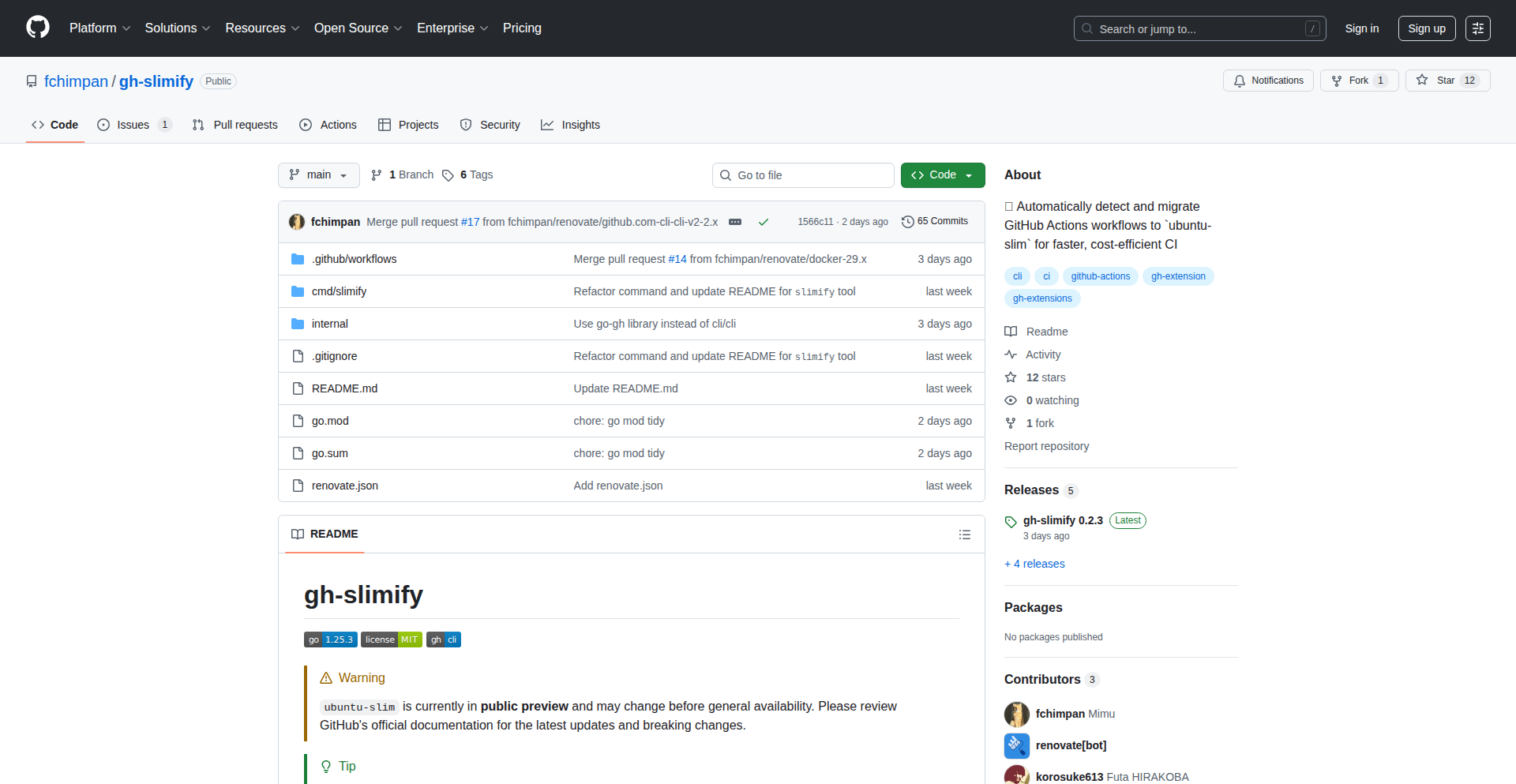
Task: Click the Go to file search field
Action: tap(802, 174)
